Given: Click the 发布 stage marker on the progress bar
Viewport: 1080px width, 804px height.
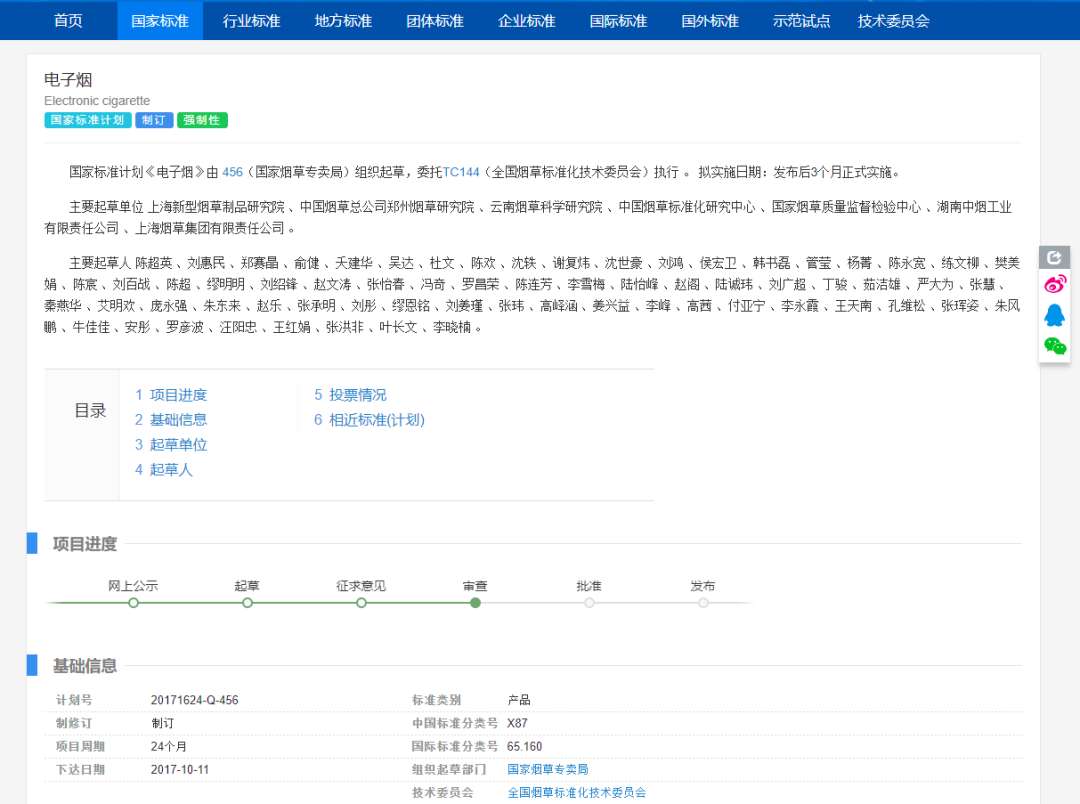Looking at the screenshot, I should 703,604.
